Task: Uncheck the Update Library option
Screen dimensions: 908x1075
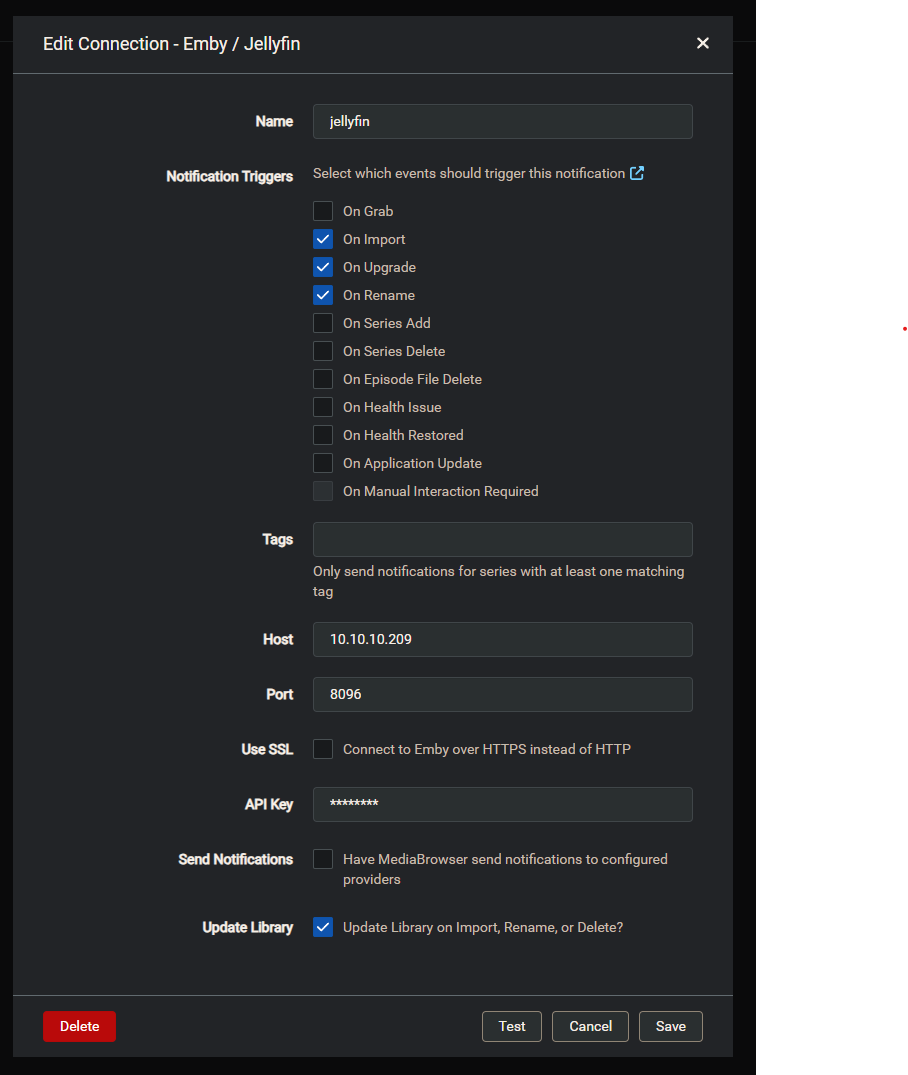Action: [323, 927]
